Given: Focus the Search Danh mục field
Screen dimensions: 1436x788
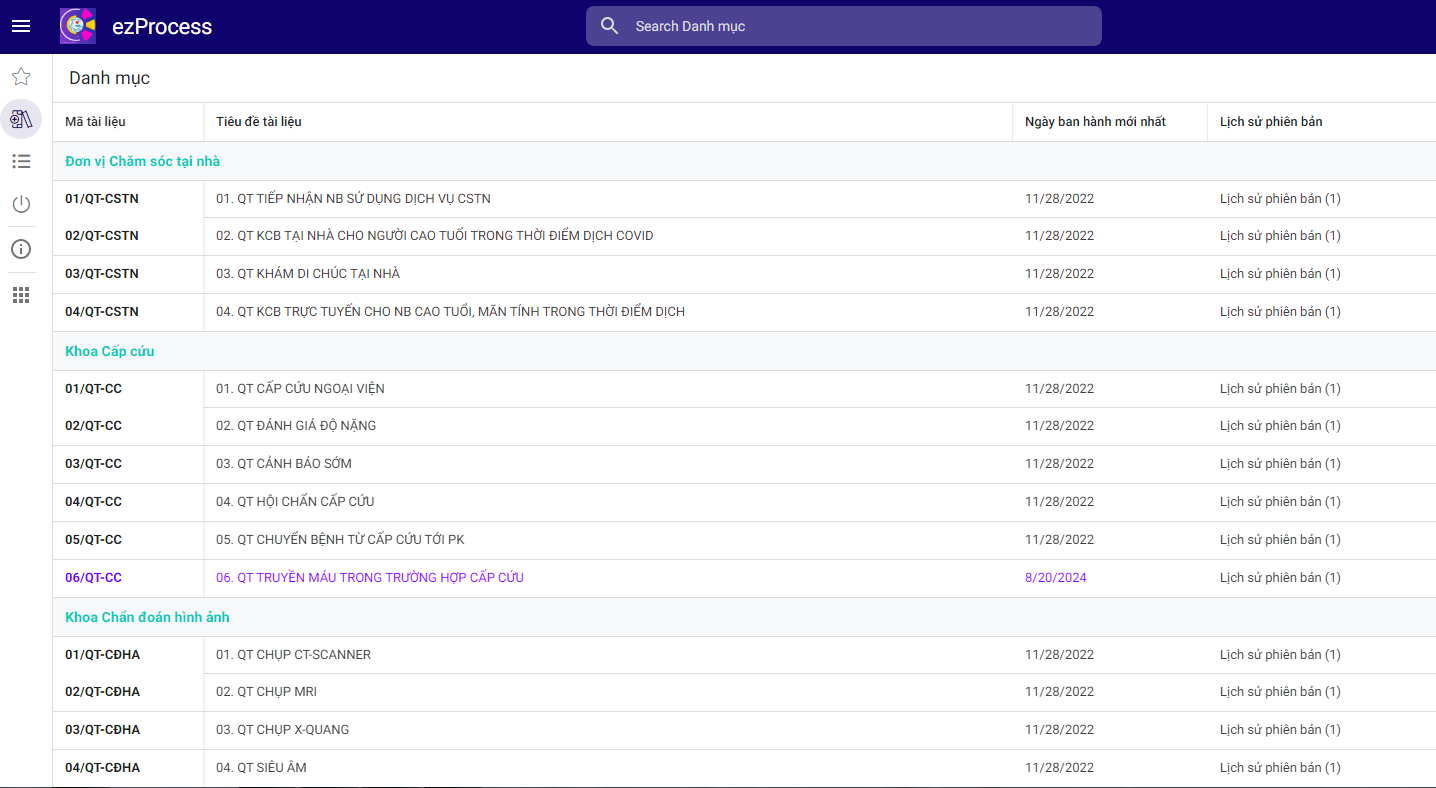Looking at the screenshot, I should tap(860, 26).
